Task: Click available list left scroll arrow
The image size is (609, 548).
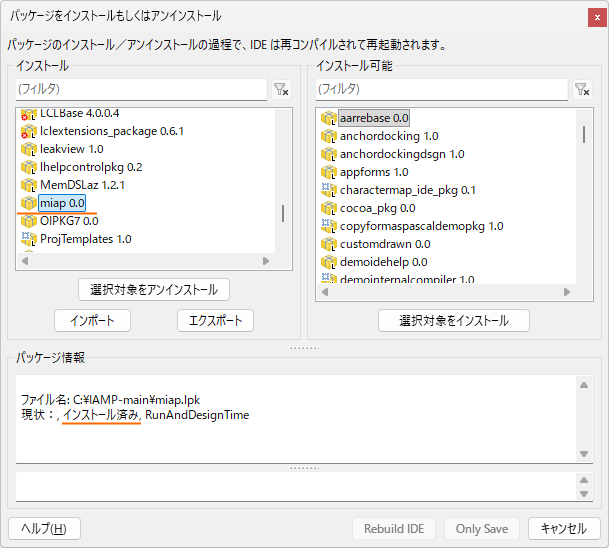Action: pos(325,292)
